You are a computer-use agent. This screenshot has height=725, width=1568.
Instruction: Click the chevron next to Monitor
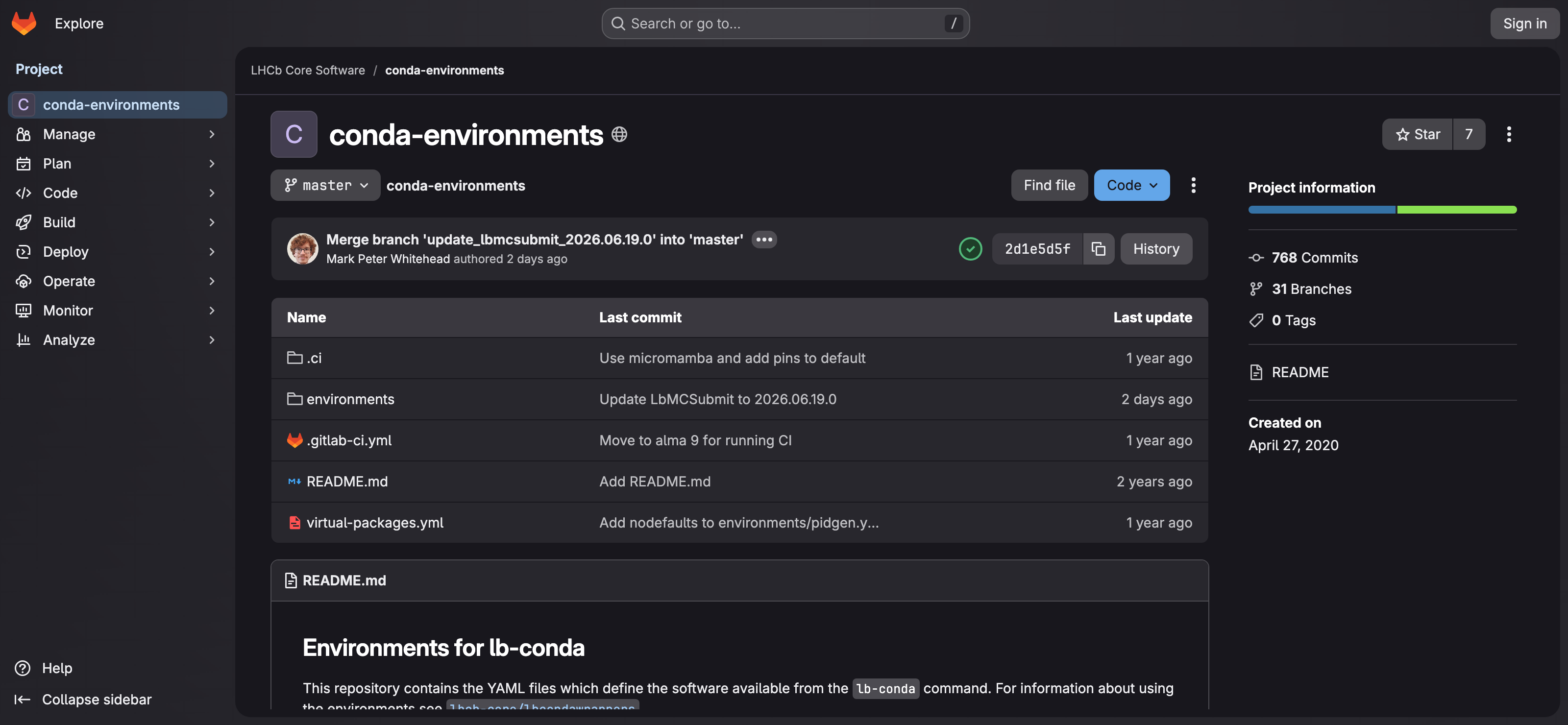coord(212,311)
